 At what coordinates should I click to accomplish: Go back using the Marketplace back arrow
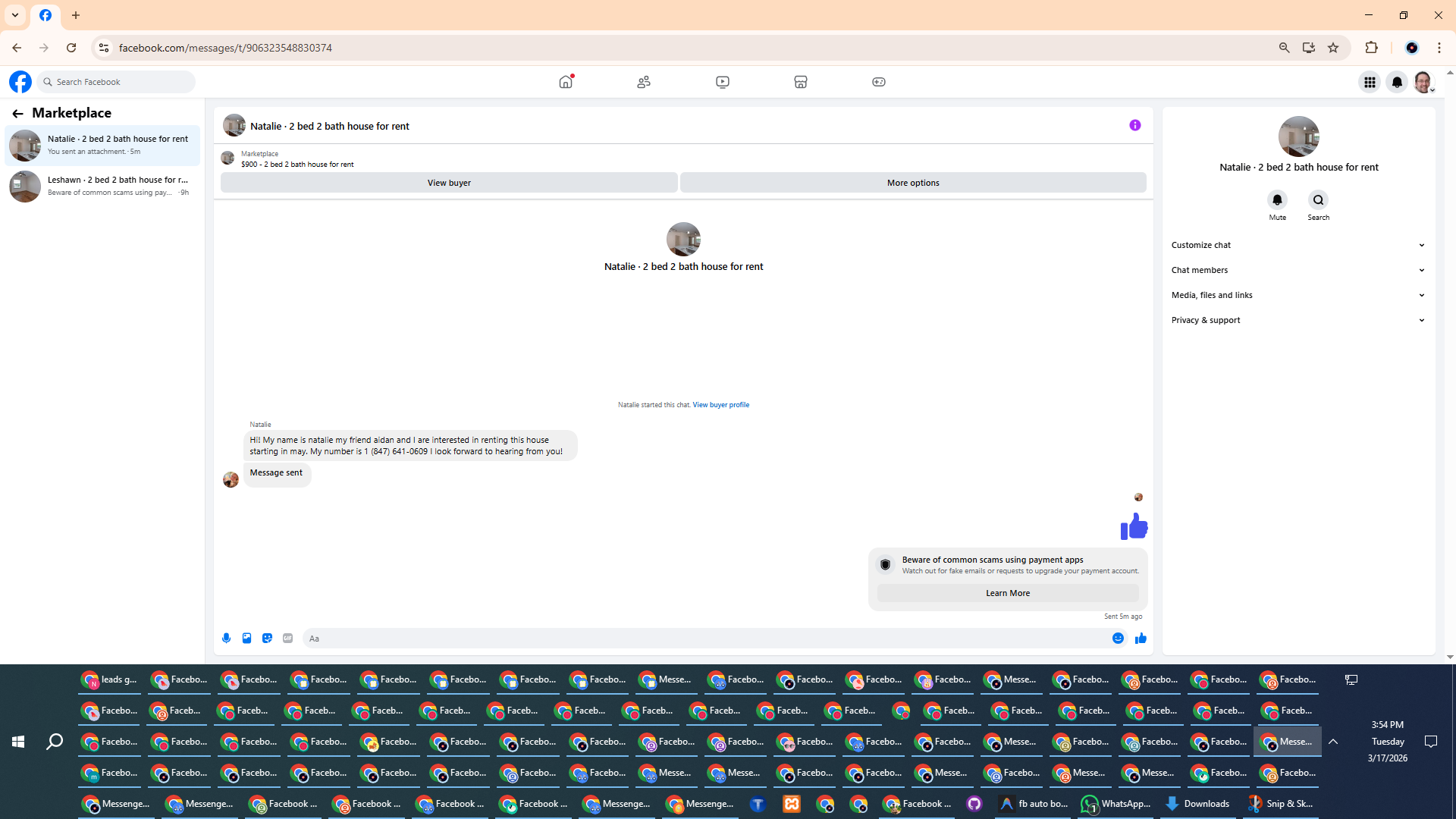pyautogui.click(x=17, y=114)
